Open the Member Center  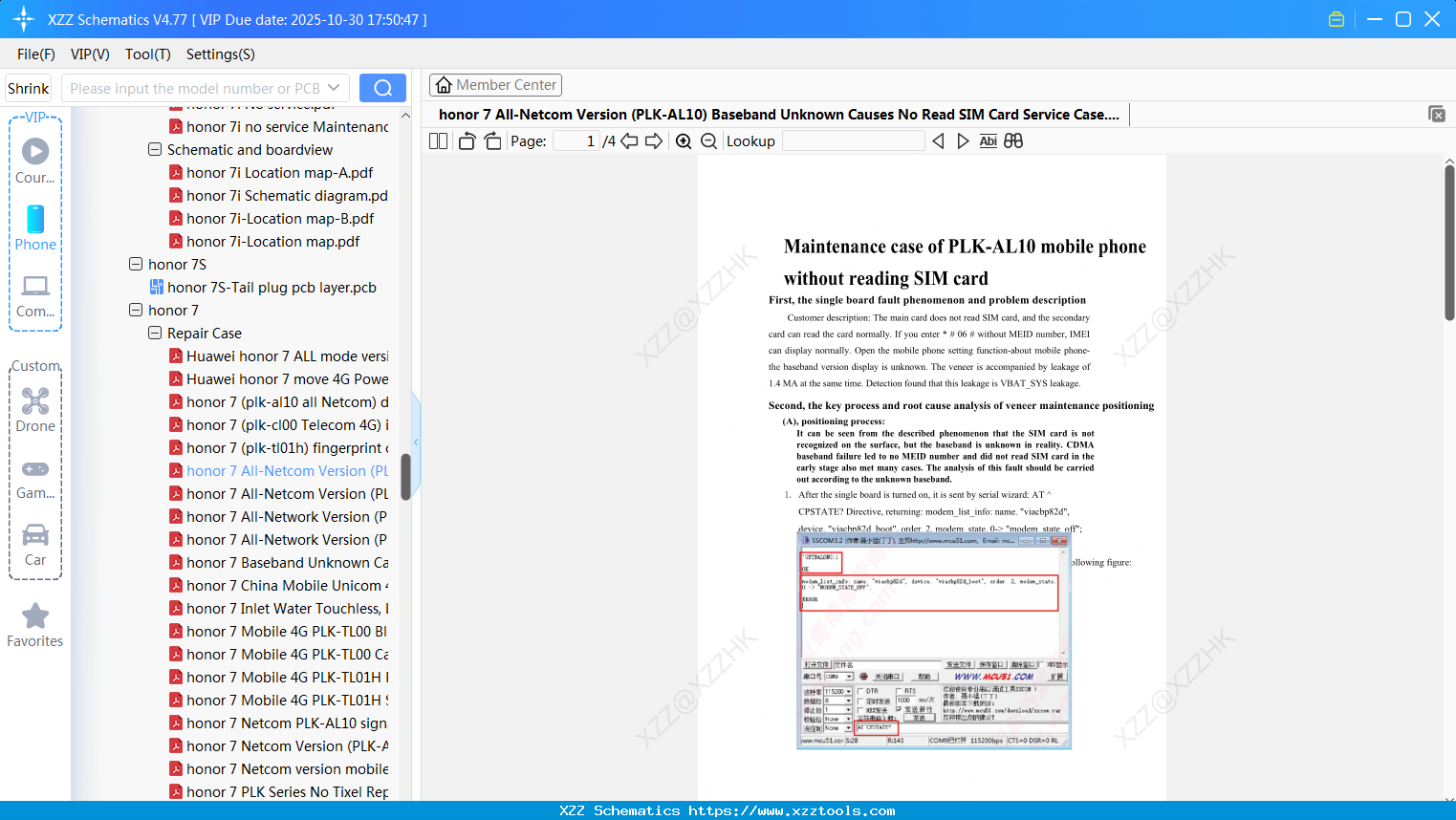[495, 85]
